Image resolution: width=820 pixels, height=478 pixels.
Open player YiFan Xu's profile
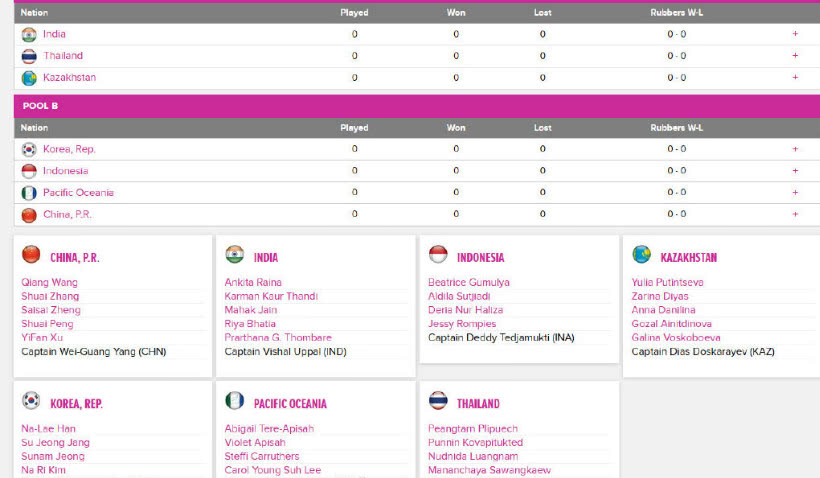tap(42, 338)
